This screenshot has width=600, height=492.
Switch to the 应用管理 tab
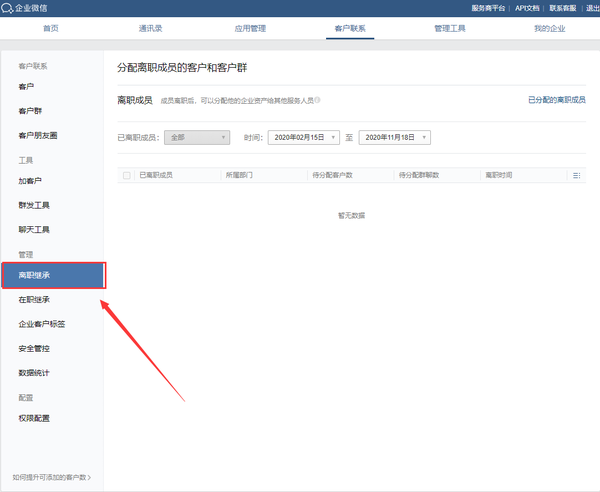click(250, 28)
